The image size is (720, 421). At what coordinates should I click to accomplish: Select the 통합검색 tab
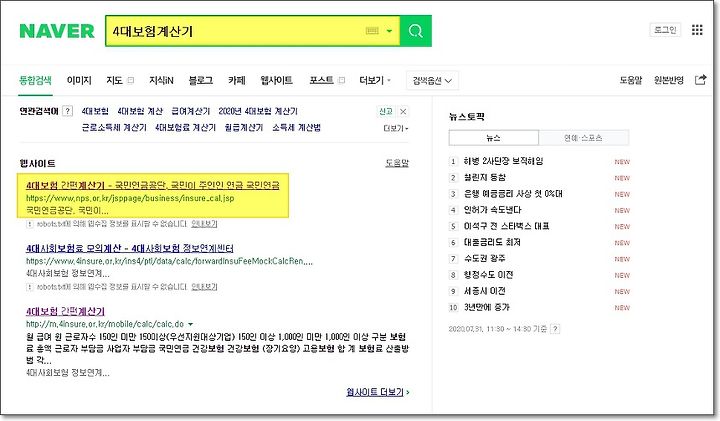tap(35, 80)
